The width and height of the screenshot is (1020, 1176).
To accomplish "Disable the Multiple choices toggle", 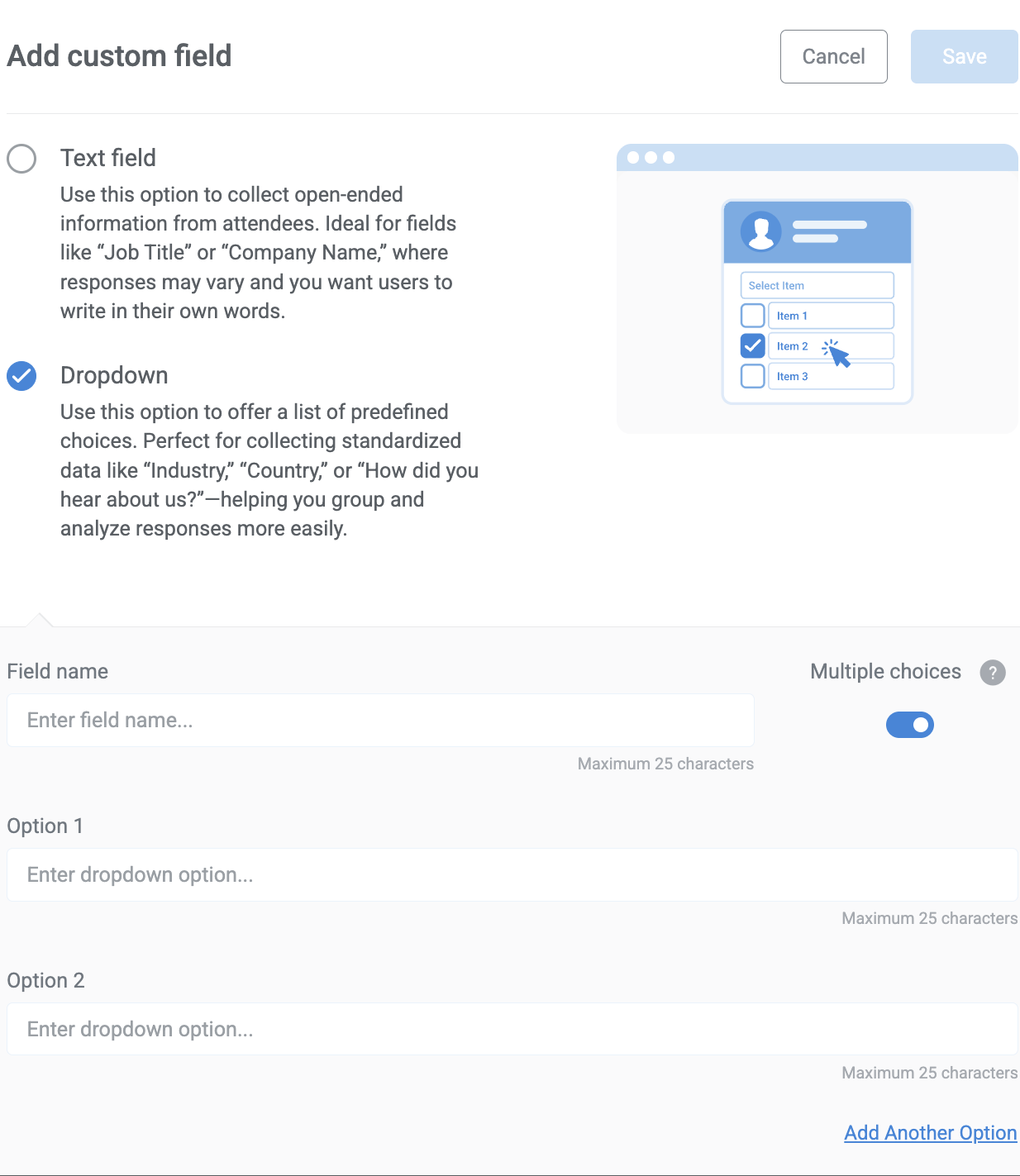I will (x=910, y=725).
